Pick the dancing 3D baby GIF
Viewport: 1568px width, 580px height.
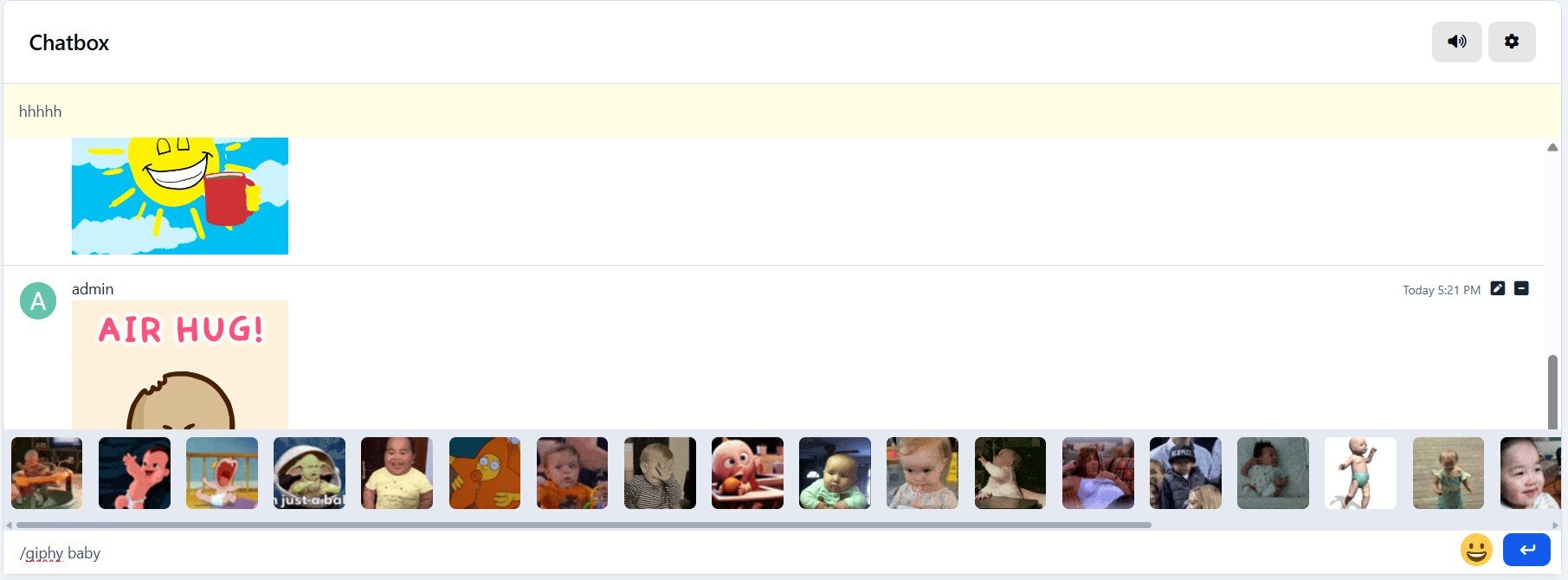[1360, 473]
